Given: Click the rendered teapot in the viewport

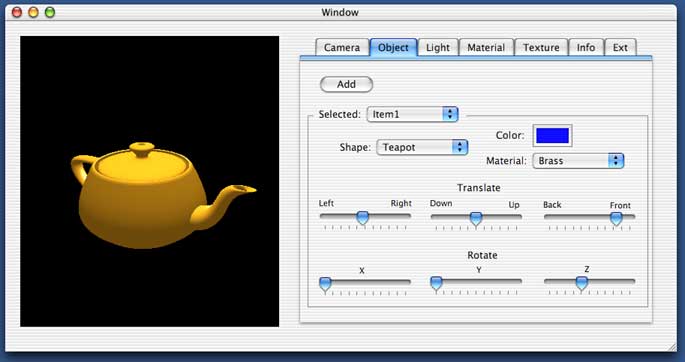Looking at the screenshot, I should pos(164,195).
